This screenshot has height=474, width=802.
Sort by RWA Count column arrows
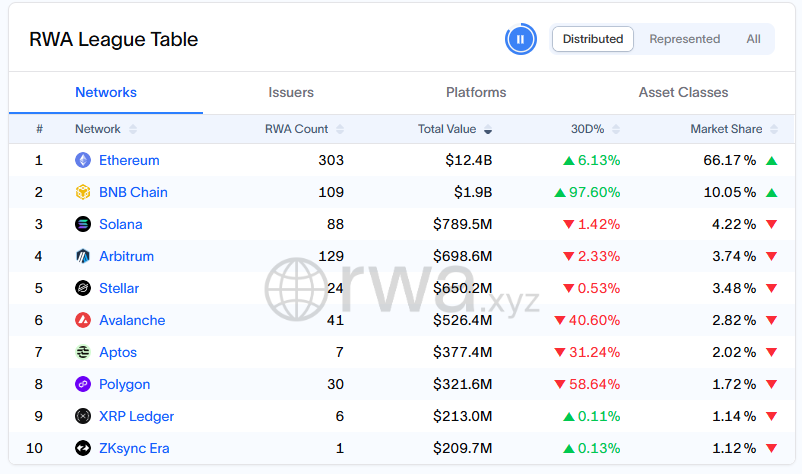(340, 129)
